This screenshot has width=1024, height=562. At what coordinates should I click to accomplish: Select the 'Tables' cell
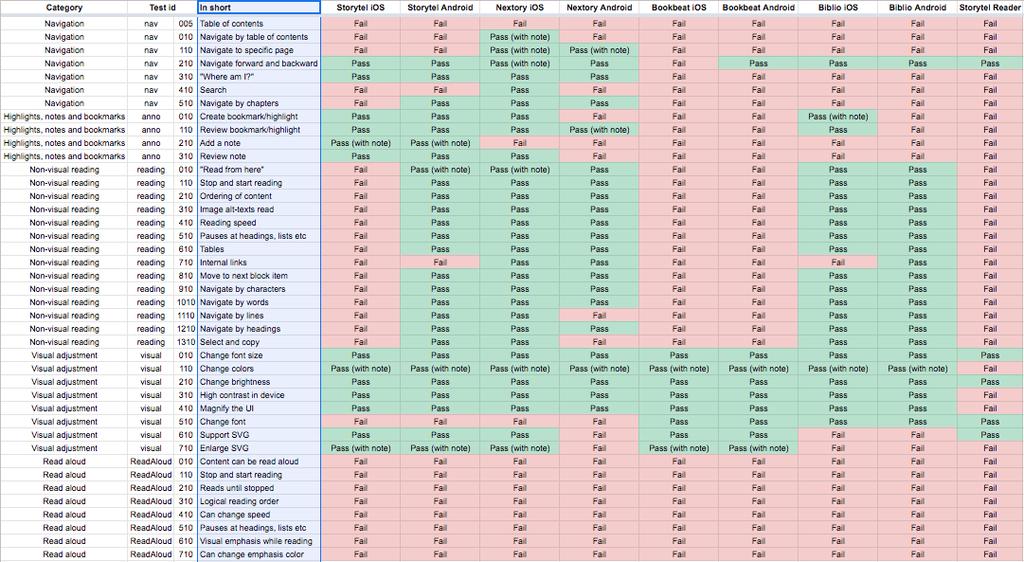tap(259, 249)
